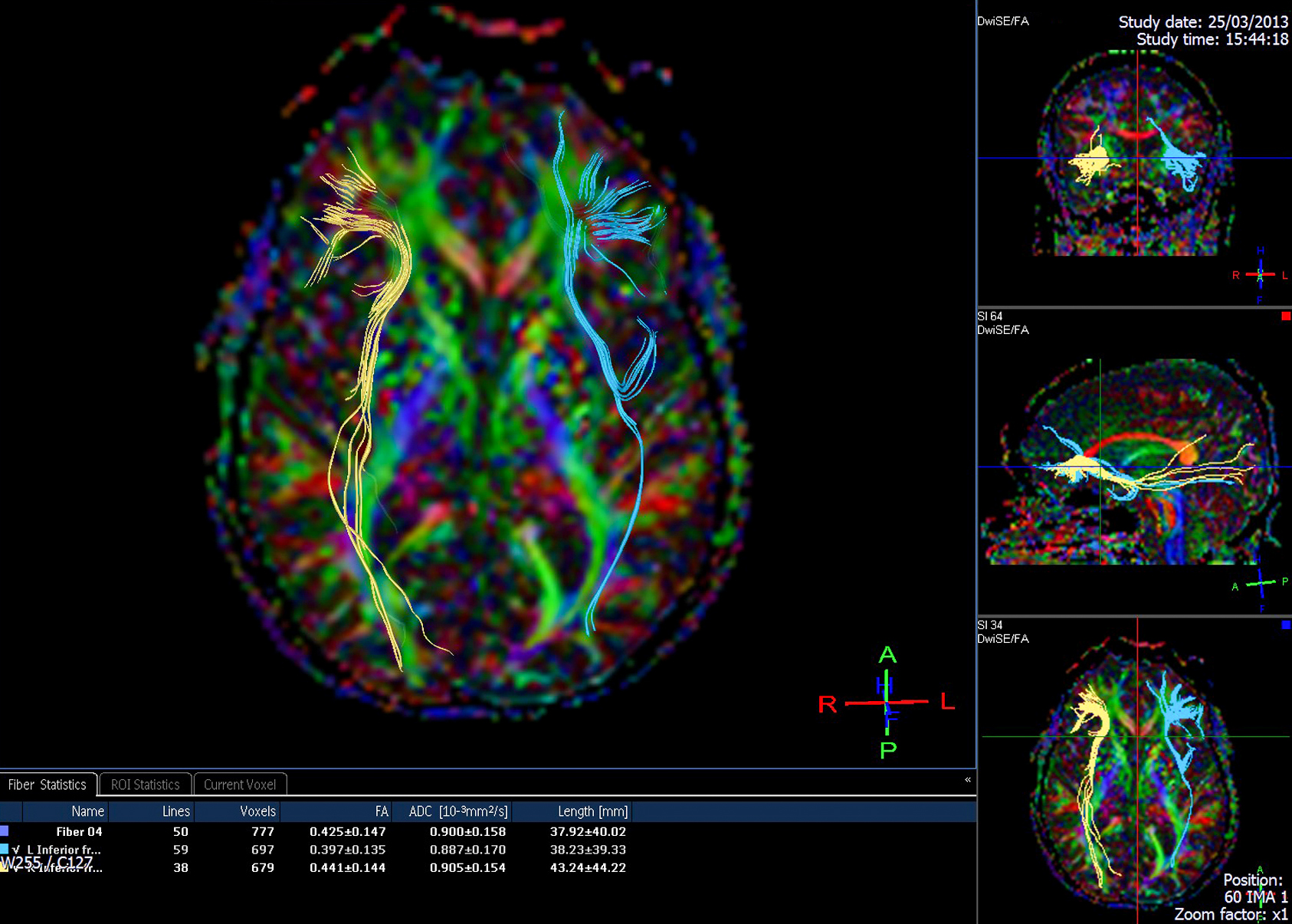
Task: Click the red status square on the SI 64 sagittal panel
Action: (1286, 316)
